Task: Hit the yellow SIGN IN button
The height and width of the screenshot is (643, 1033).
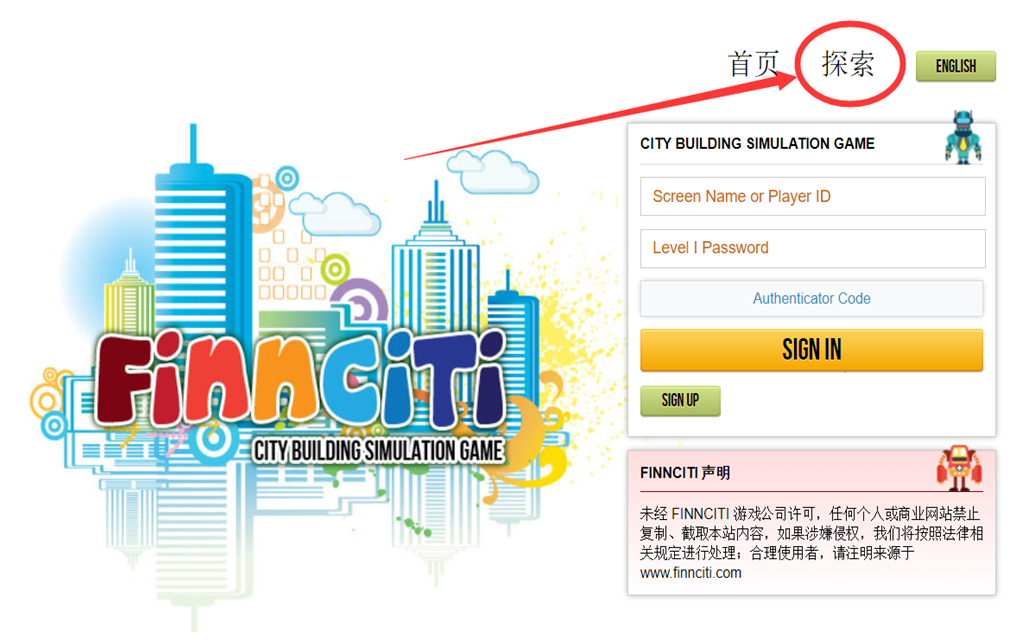Action: tap(812, 350)
